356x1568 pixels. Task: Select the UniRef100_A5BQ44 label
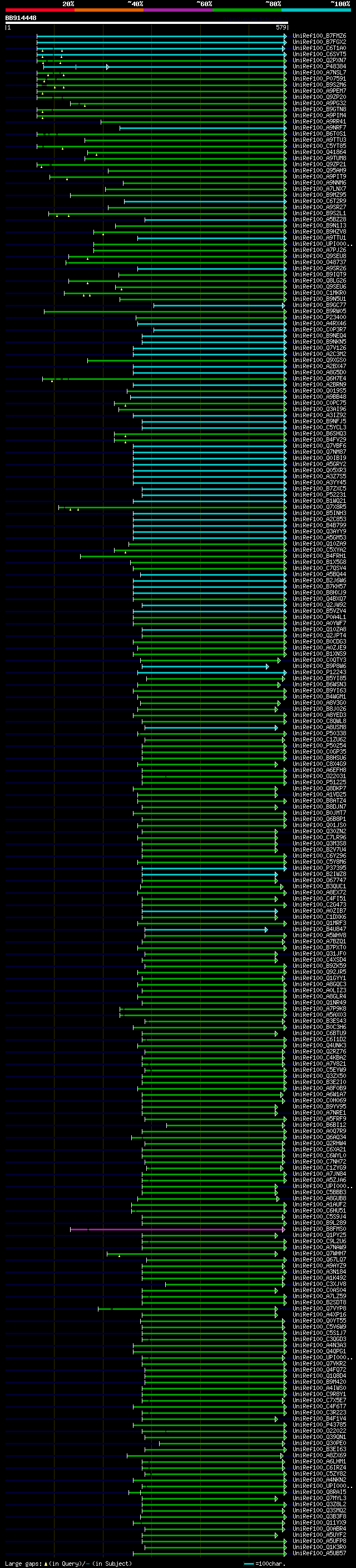pos(319,574)
